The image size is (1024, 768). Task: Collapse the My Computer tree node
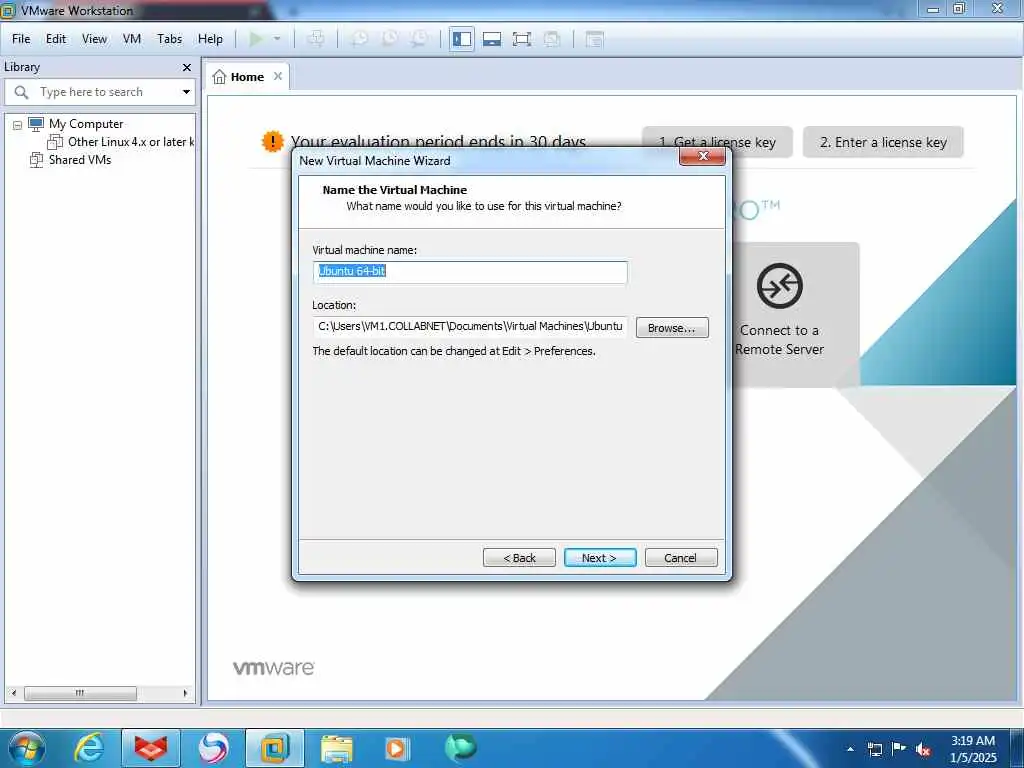pyautogui.click(x=18, y=125)
